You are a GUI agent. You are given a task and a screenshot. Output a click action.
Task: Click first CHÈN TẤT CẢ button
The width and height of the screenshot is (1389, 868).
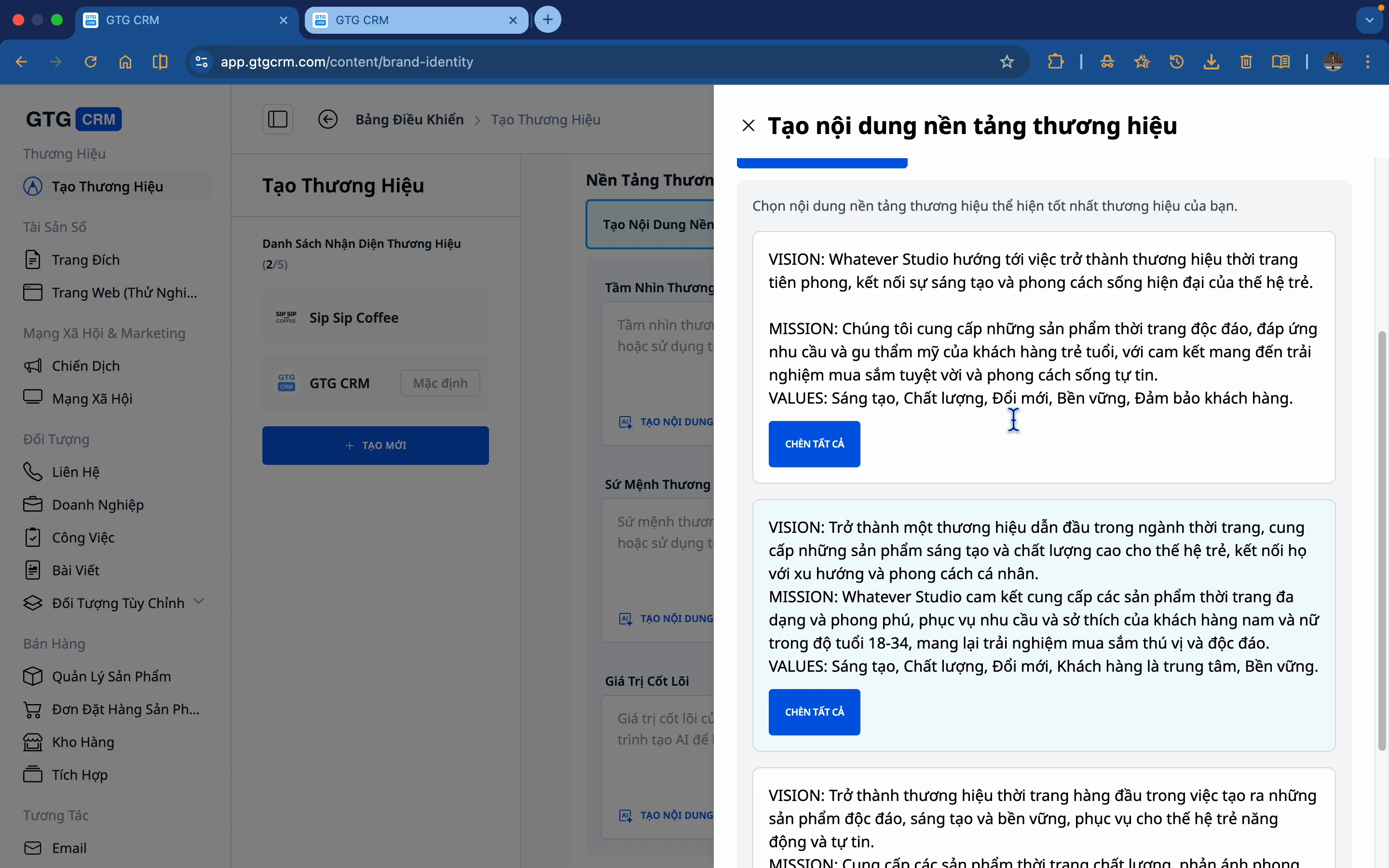point(814,444)
